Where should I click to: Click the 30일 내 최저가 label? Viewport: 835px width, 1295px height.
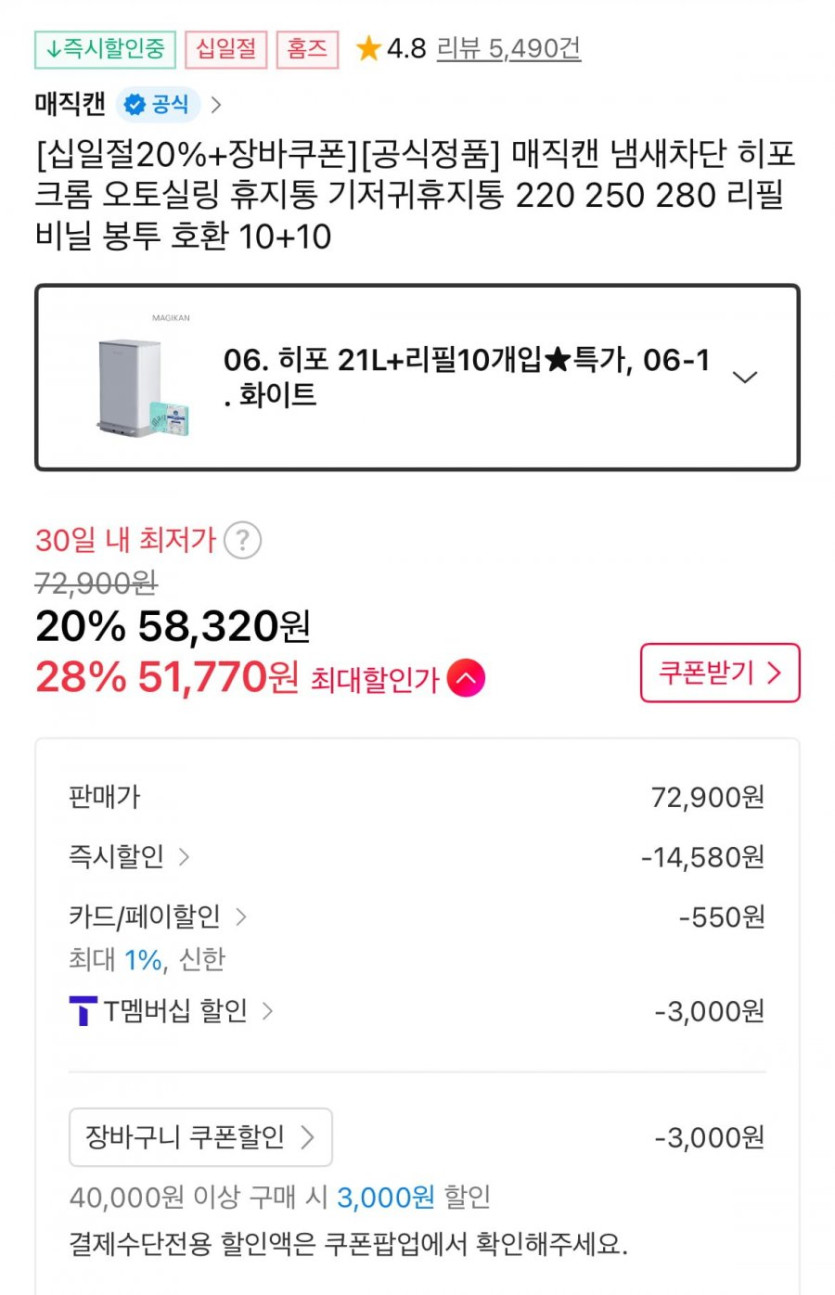pyautogui.click(x=125, y=541)
